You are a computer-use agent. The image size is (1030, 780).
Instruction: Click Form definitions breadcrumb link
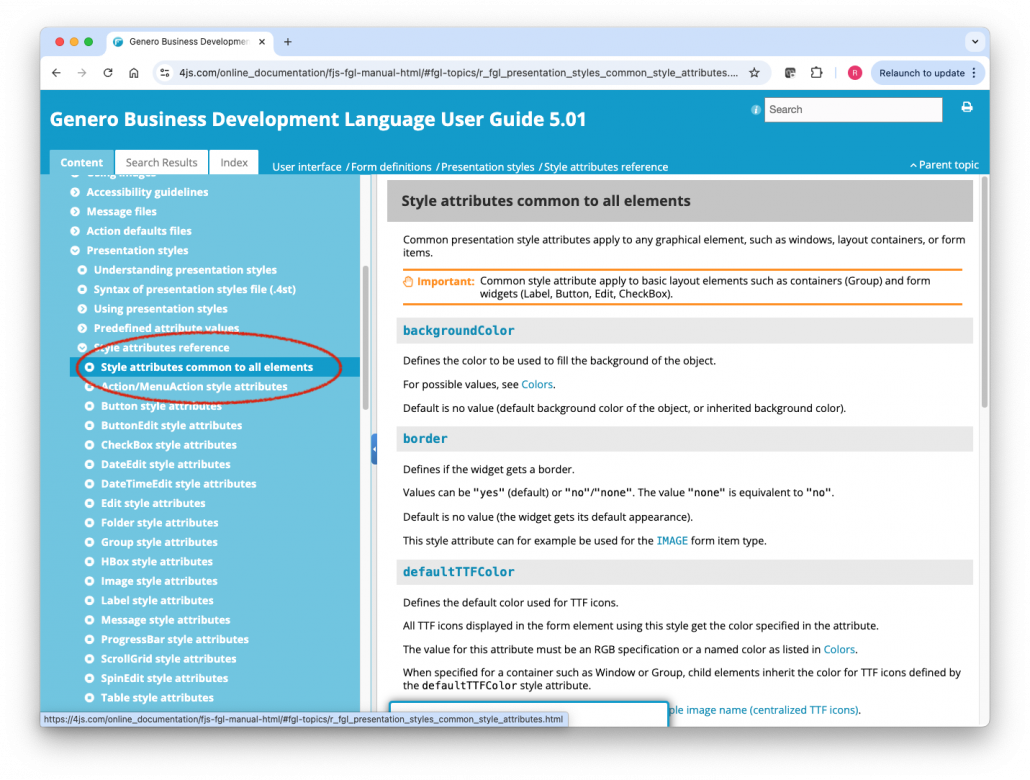pyautogui.click(x=391, y=167)
